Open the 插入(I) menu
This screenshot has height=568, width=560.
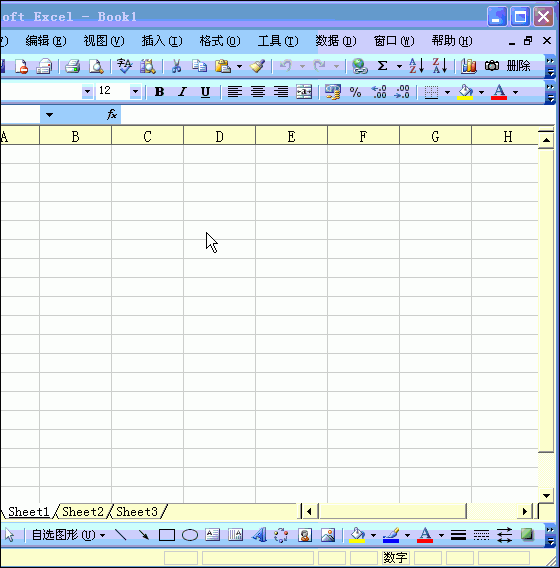[162, 41]
